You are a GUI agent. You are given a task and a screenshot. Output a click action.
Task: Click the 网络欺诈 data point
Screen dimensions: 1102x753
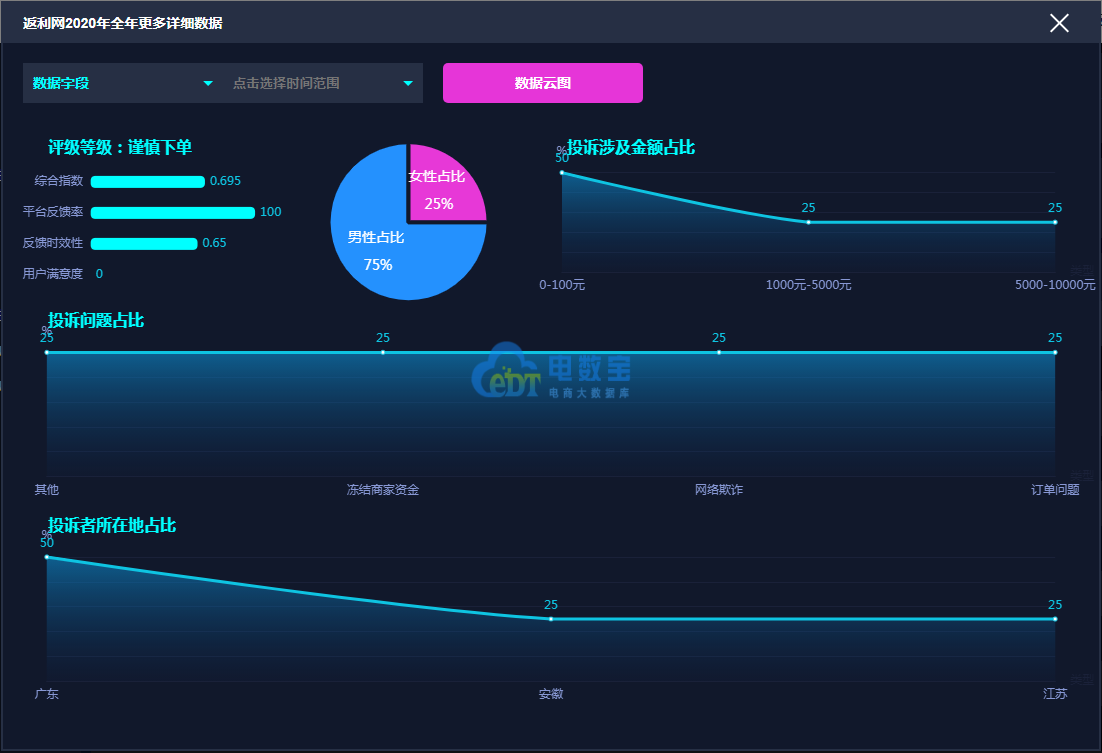[x=719, y=352]
